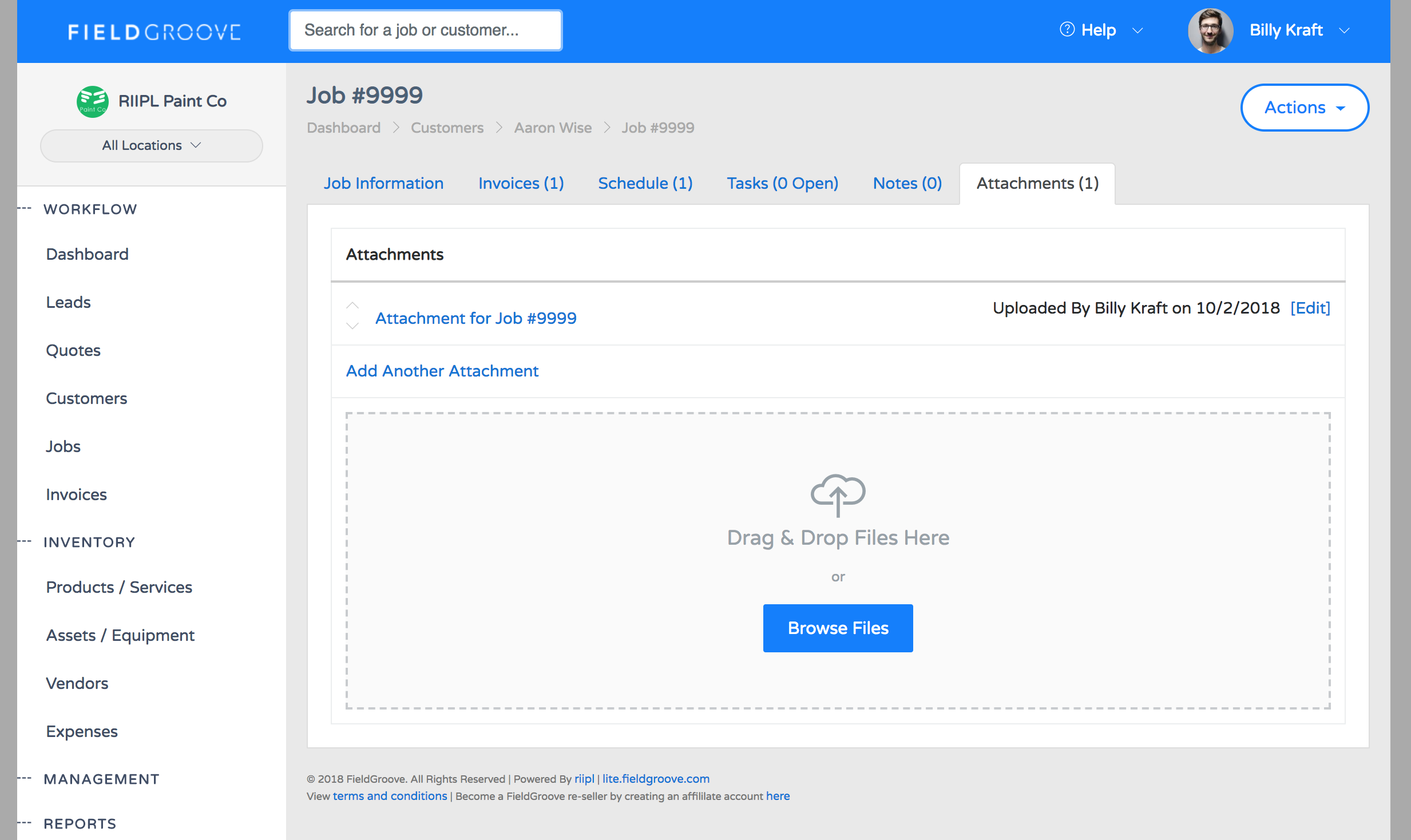Open the Actions dropdown button
The height and width of the screenshot is (840, 1411).
point(1304,108)
